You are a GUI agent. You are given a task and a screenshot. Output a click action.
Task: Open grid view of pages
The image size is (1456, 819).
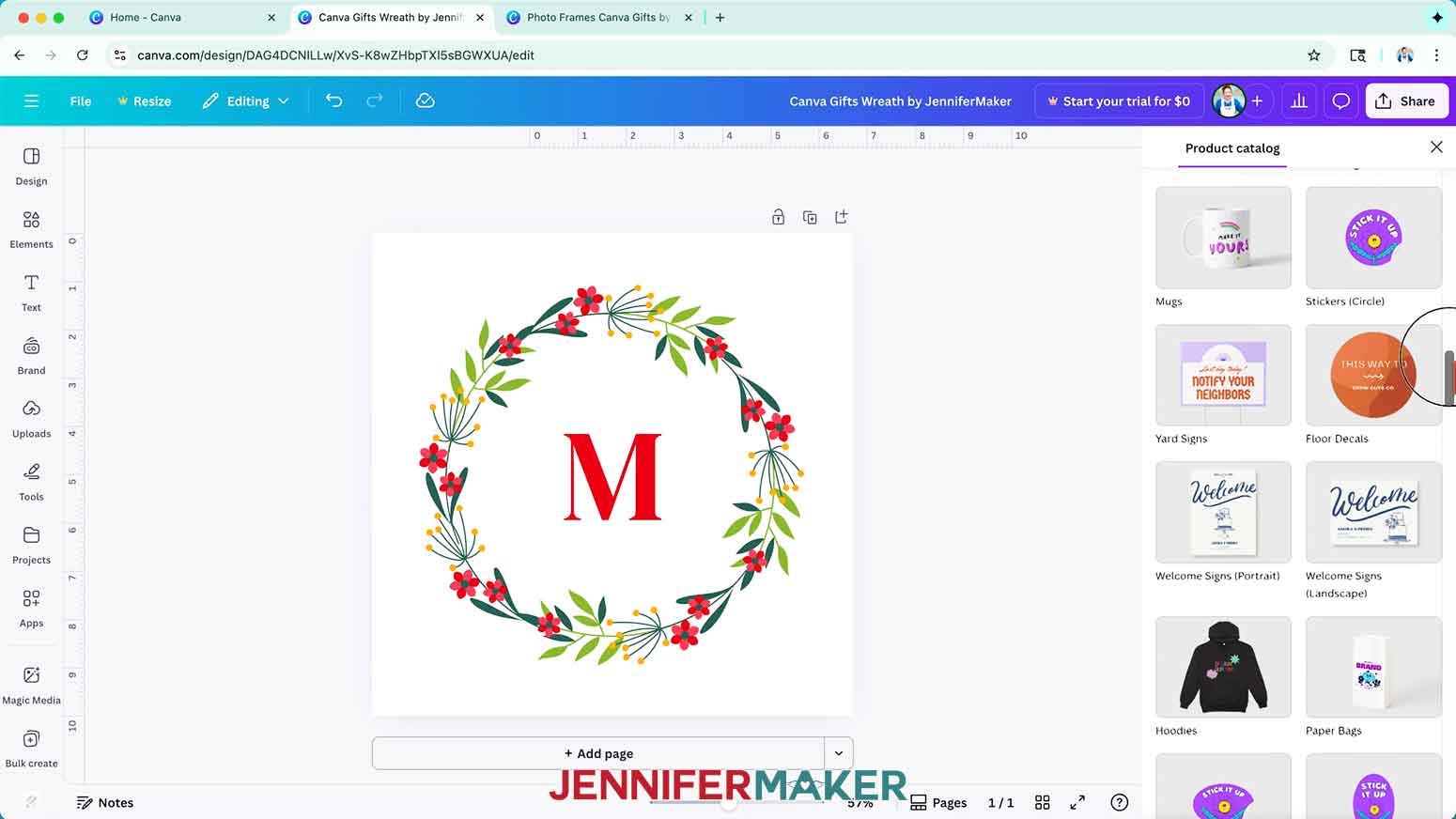click(x=1042, y=802)
